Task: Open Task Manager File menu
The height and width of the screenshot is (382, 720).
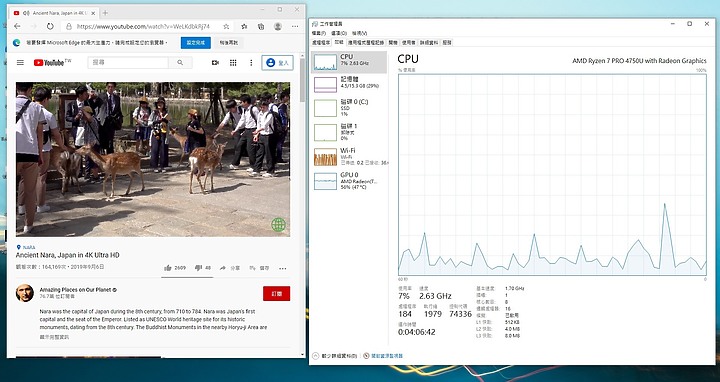Action: (319, 33)
